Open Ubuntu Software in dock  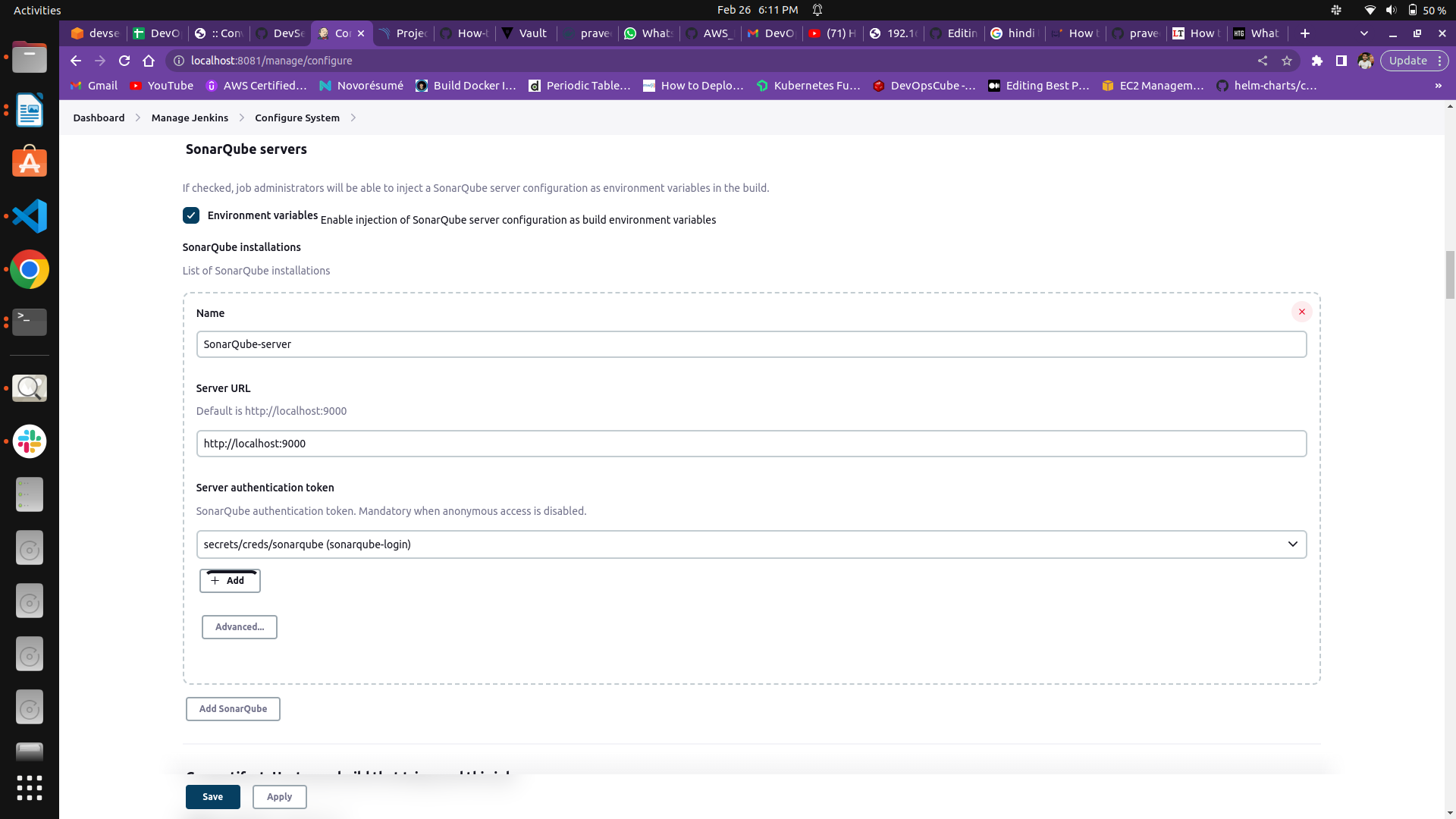30,163
